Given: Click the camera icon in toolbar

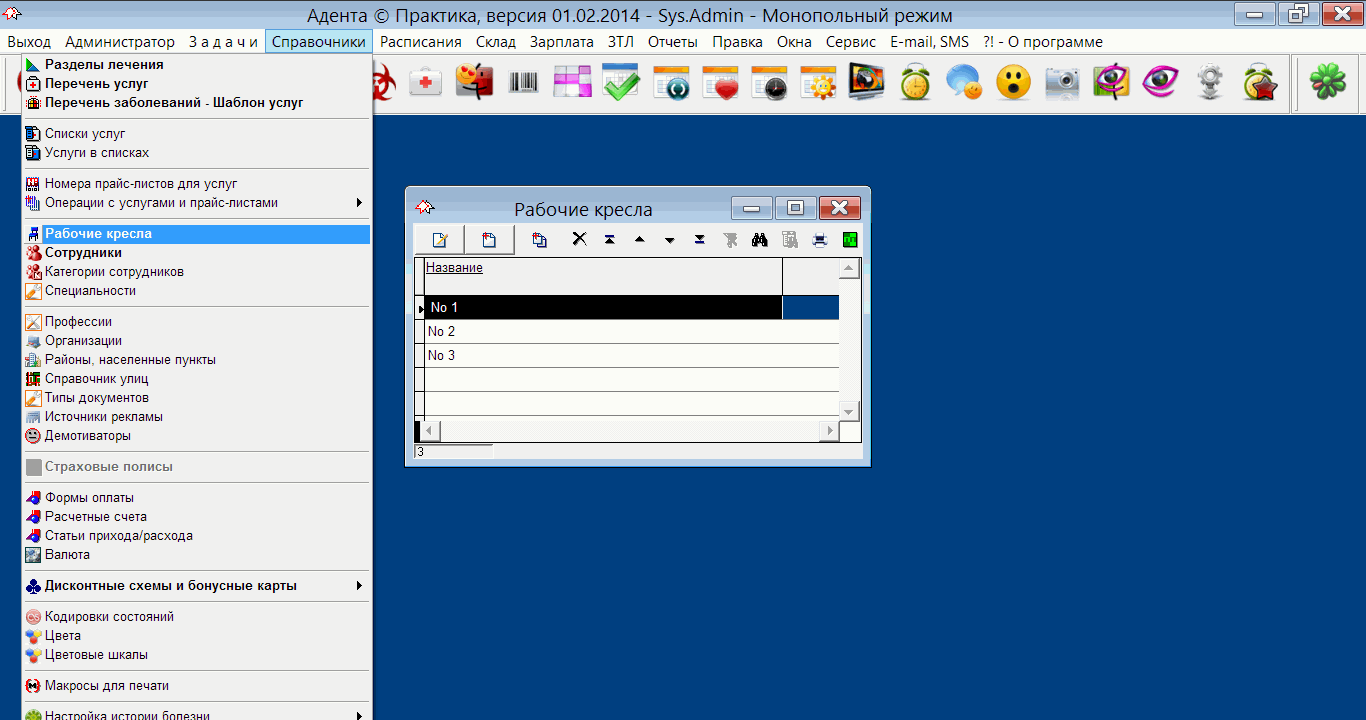Looking at the screenshot, I should pos(1062,82).
